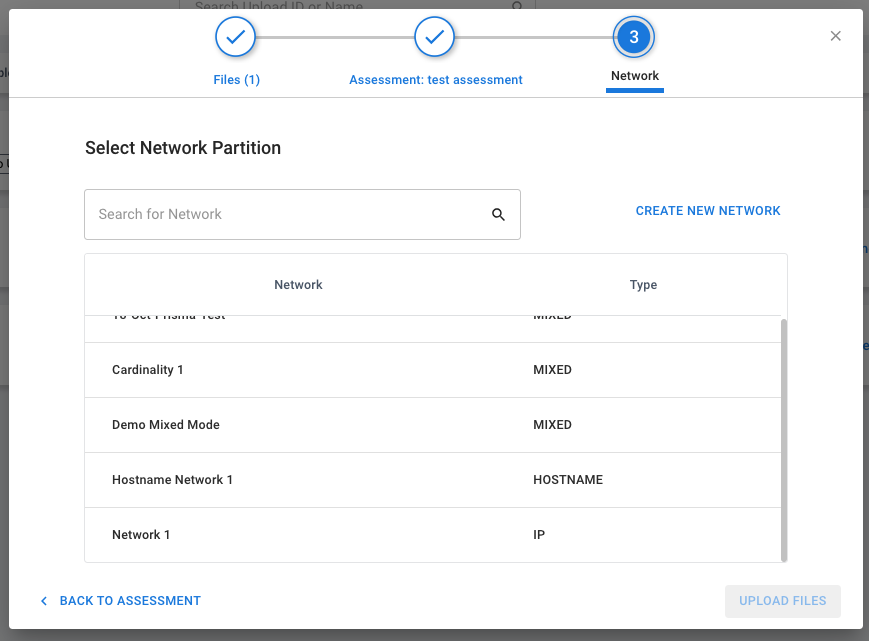Click the completed Files (1) step checkmark
The height and width of the screenshot is (641, 869).
pyautogui.click(x=235, y=36)
